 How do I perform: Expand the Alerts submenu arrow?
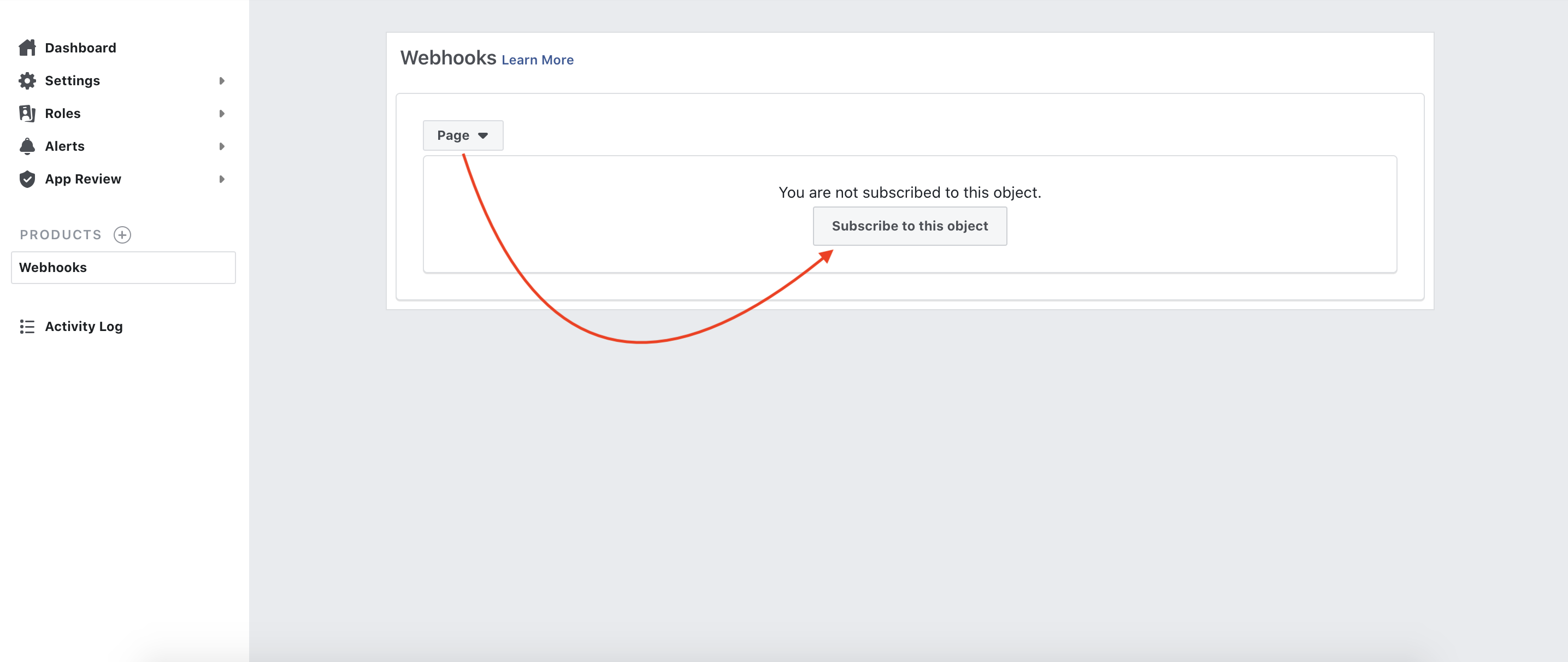[x=222, y=146]
